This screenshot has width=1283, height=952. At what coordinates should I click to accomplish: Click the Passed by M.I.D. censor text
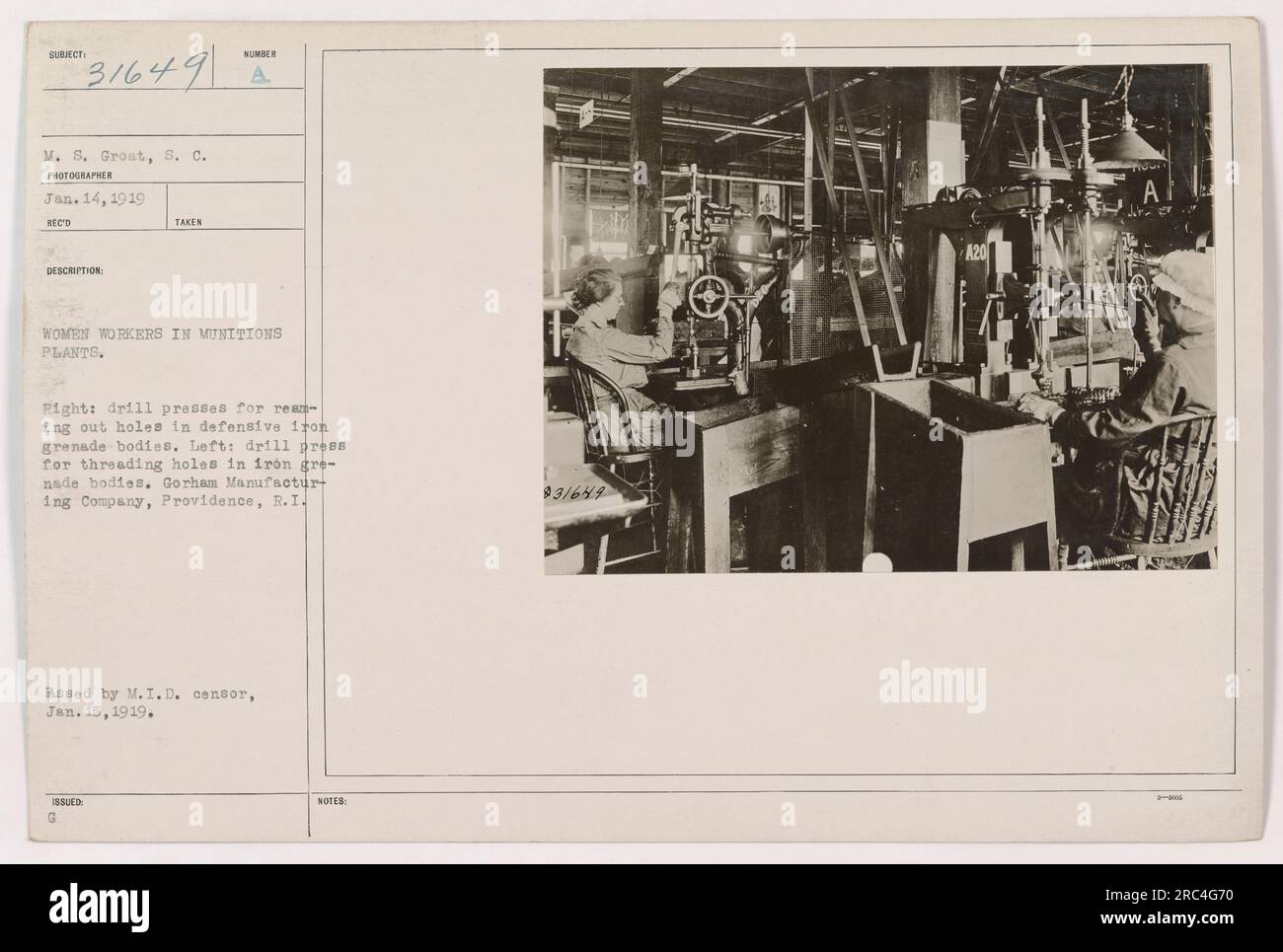[150, 694]
